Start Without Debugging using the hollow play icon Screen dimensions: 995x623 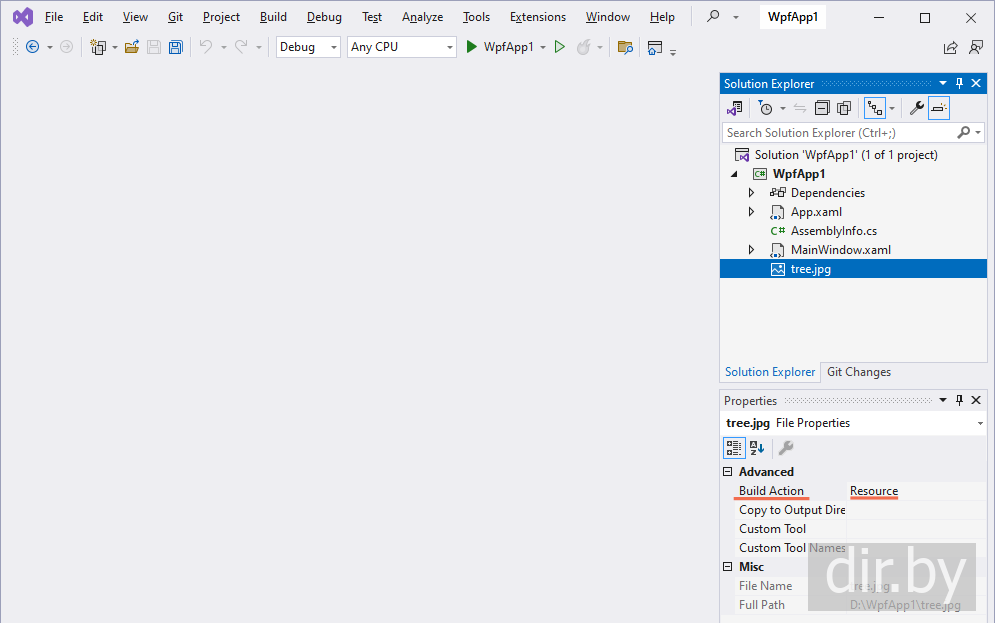tap(560, 47)
